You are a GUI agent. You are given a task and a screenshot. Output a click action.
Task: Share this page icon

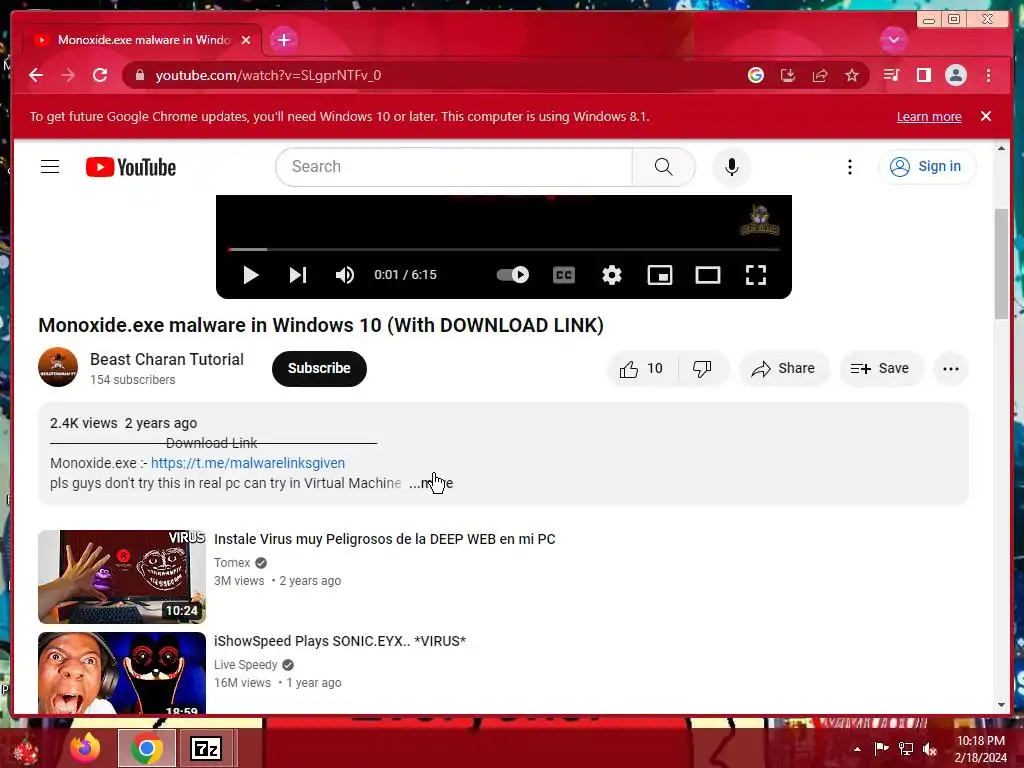820,76
